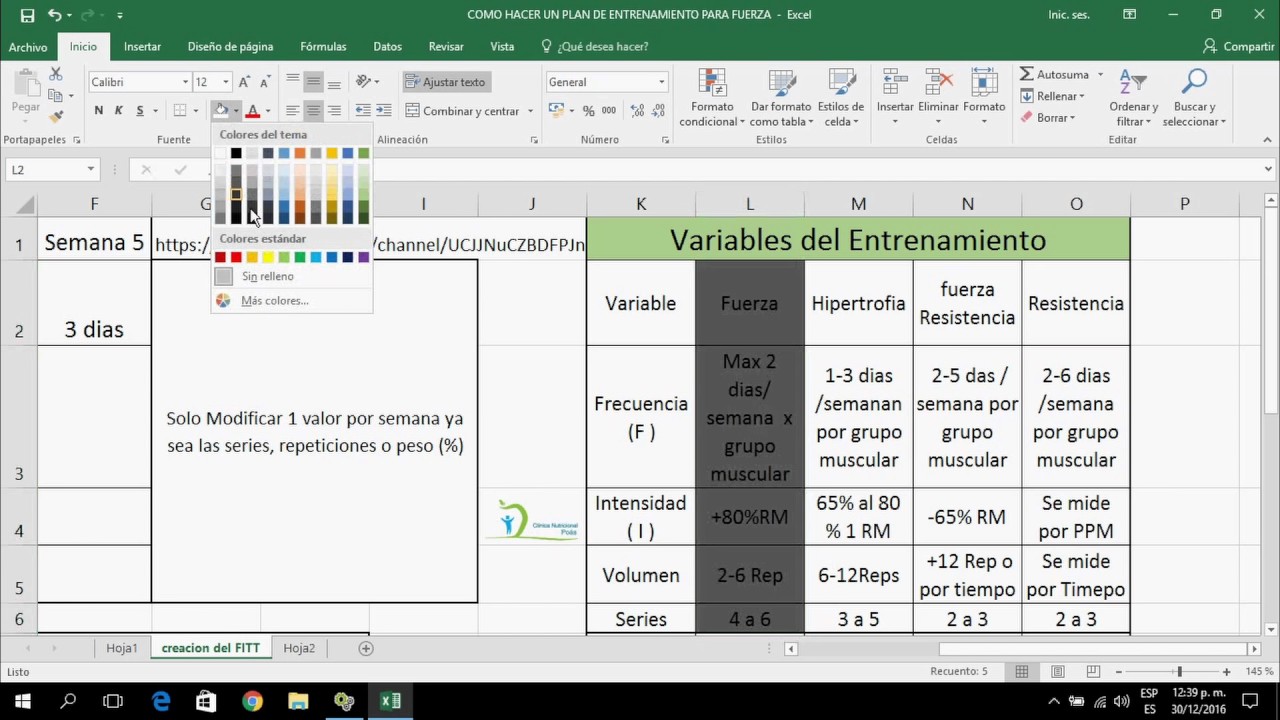Screen dimensions: 1280x720
Task: Open the Windows Start menu
Action: (x=22, y=701)
